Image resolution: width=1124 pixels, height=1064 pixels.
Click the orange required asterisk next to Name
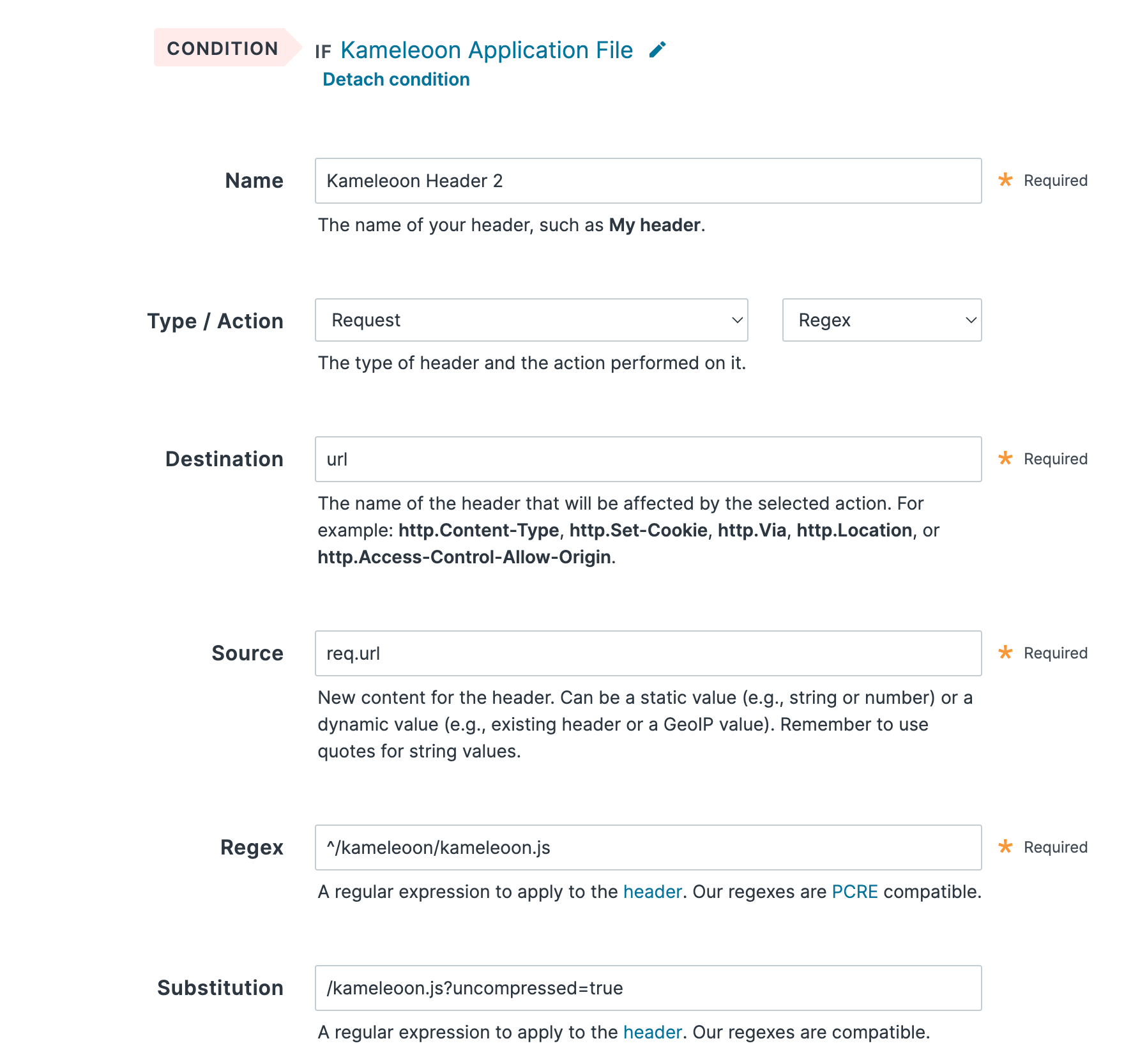click(1005, 180)
